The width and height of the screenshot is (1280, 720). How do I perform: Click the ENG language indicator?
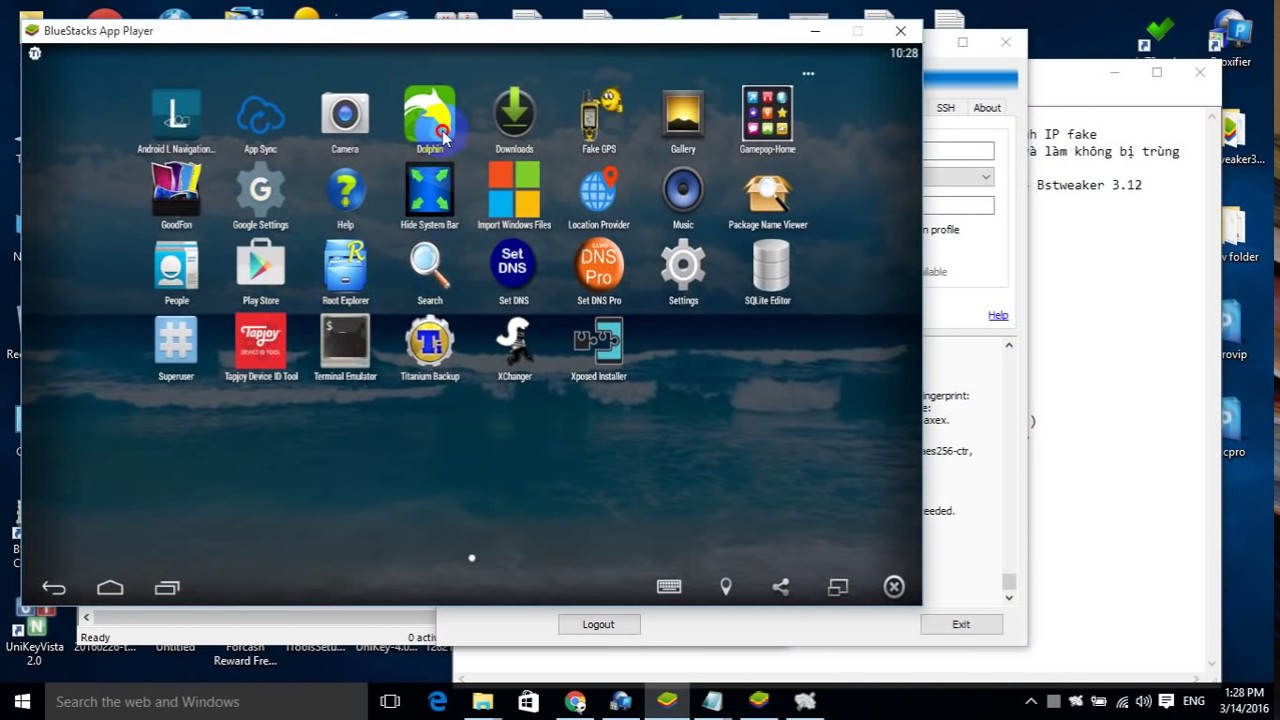1193,702
